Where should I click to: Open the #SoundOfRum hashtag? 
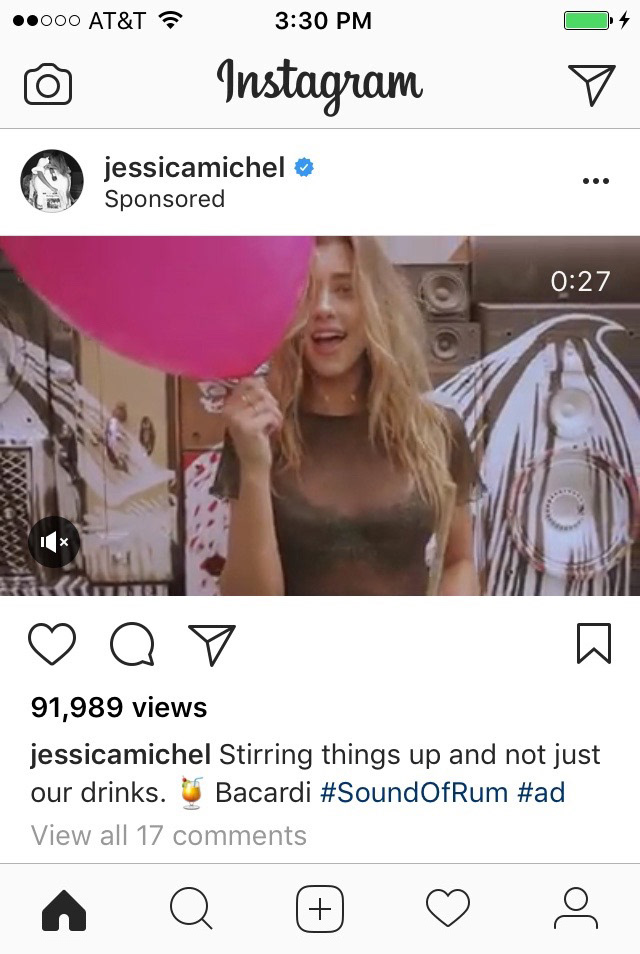click(x=414, y=793)
